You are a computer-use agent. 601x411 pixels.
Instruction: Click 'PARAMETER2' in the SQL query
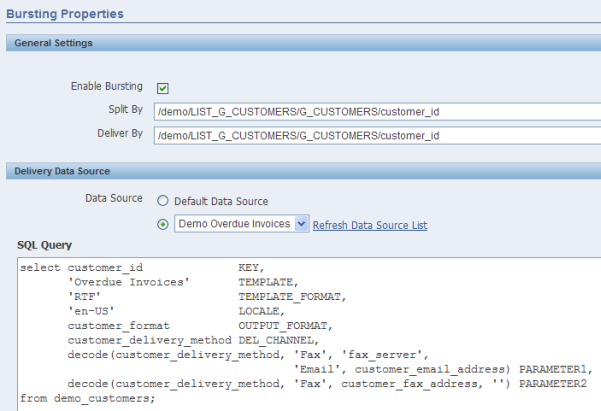pos(553,384)
